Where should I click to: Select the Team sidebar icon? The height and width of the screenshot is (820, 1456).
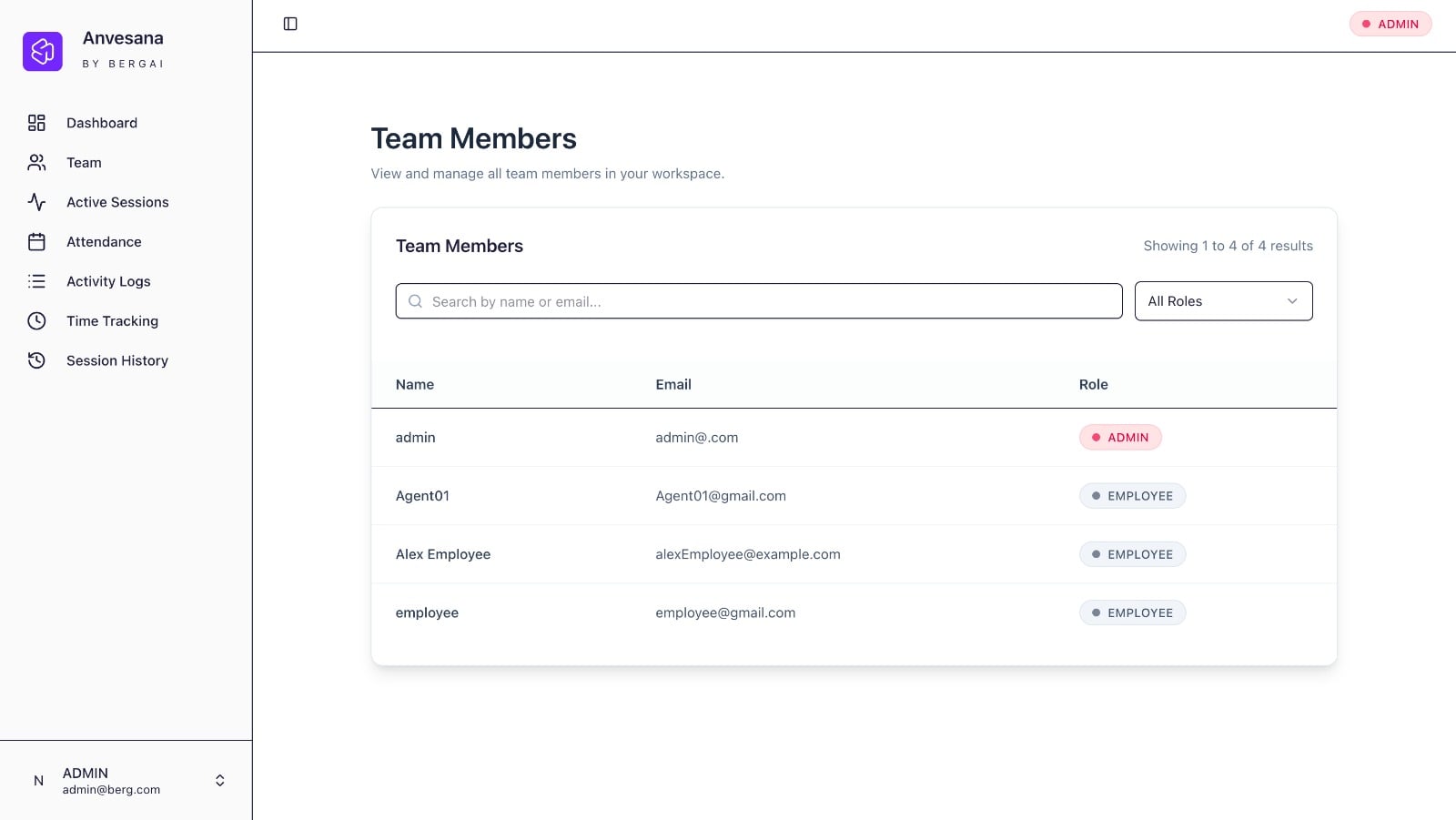[x=36, y=162]
